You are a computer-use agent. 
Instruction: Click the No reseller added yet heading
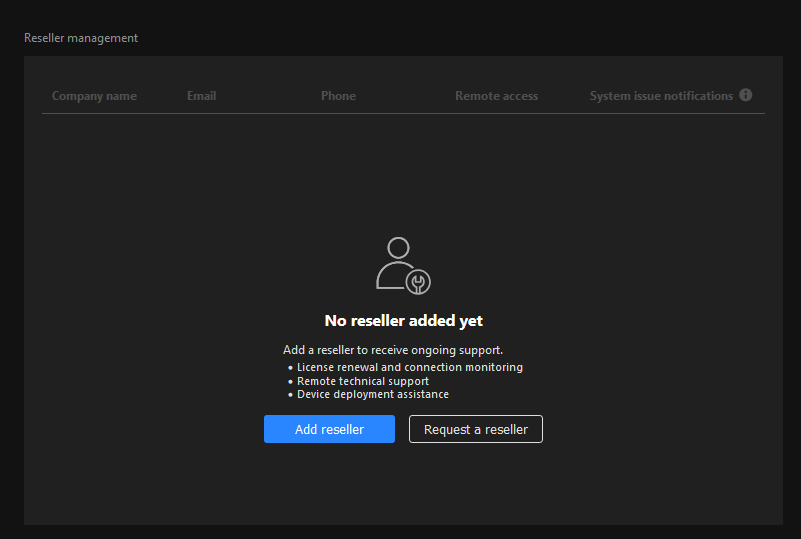(403, 320)
